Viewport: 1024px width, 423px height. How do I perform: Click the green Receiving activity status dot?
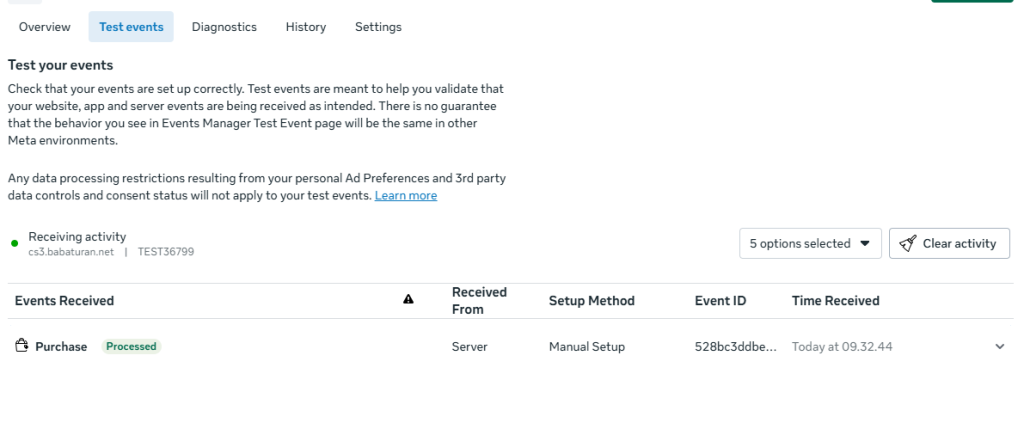pos(15,243)
